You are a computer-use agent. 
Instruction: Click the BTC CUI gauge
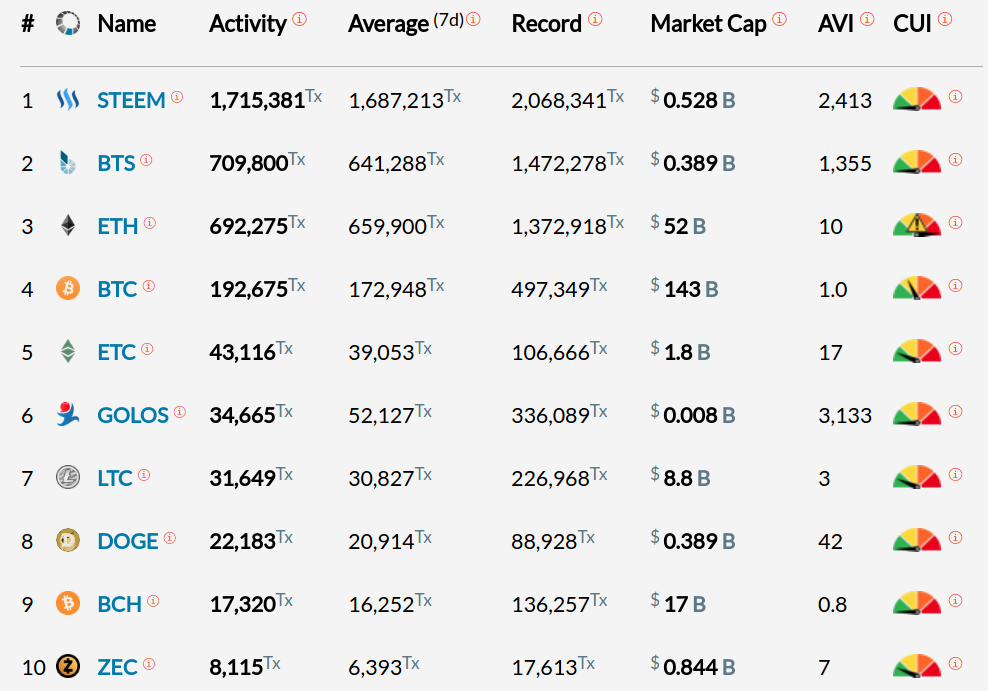point(917,288)
